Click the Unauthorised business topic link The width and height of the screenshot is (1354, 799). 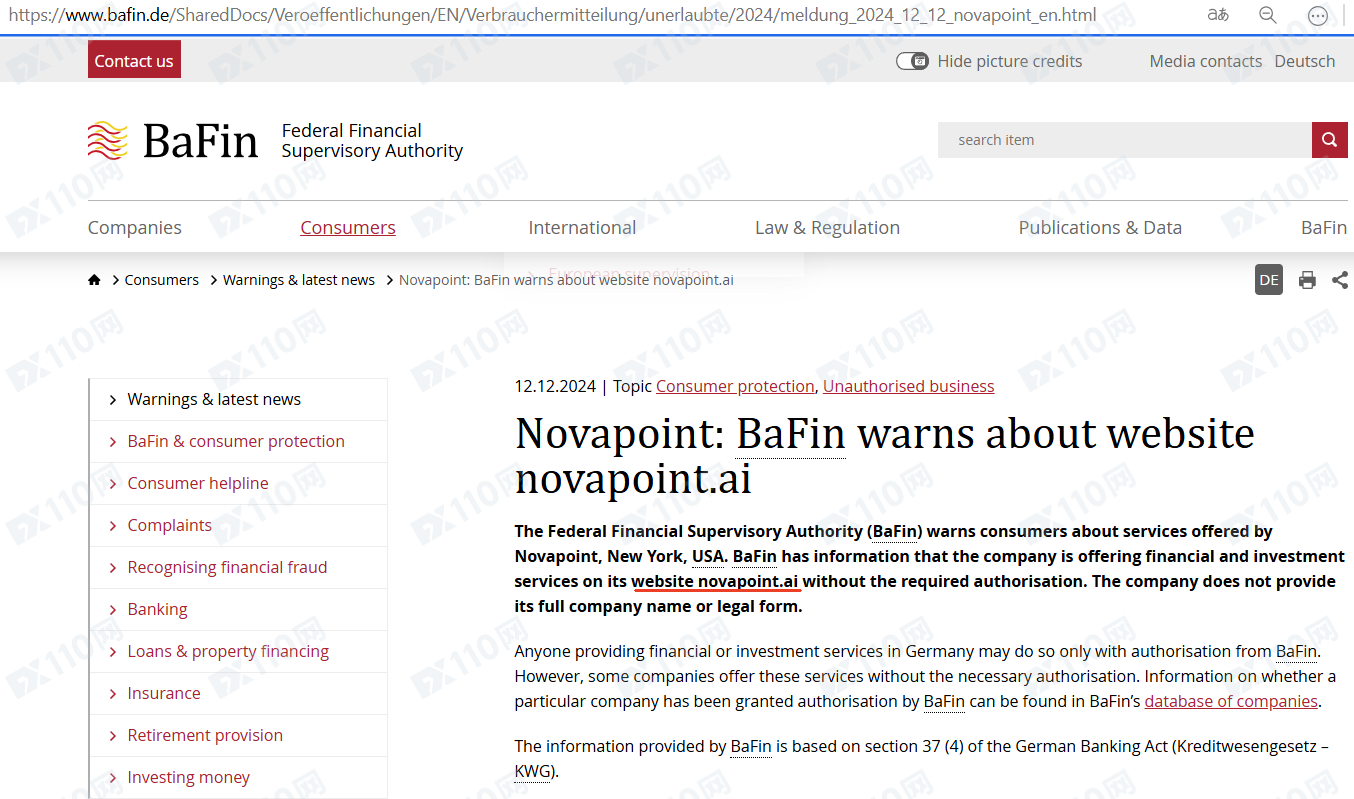coord(908,386)
